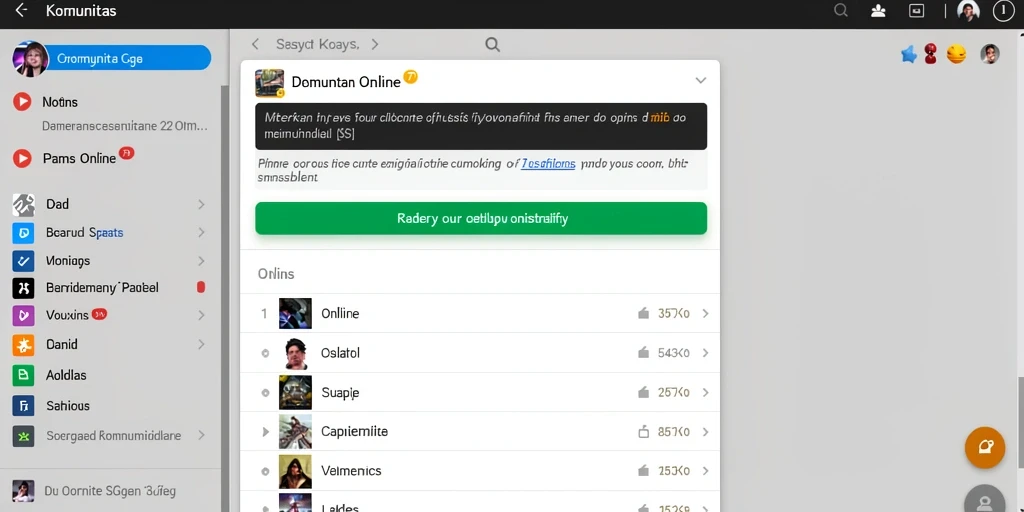Open the Notins red play icon
Screen dimensions: 1024x512
(22, 102)
